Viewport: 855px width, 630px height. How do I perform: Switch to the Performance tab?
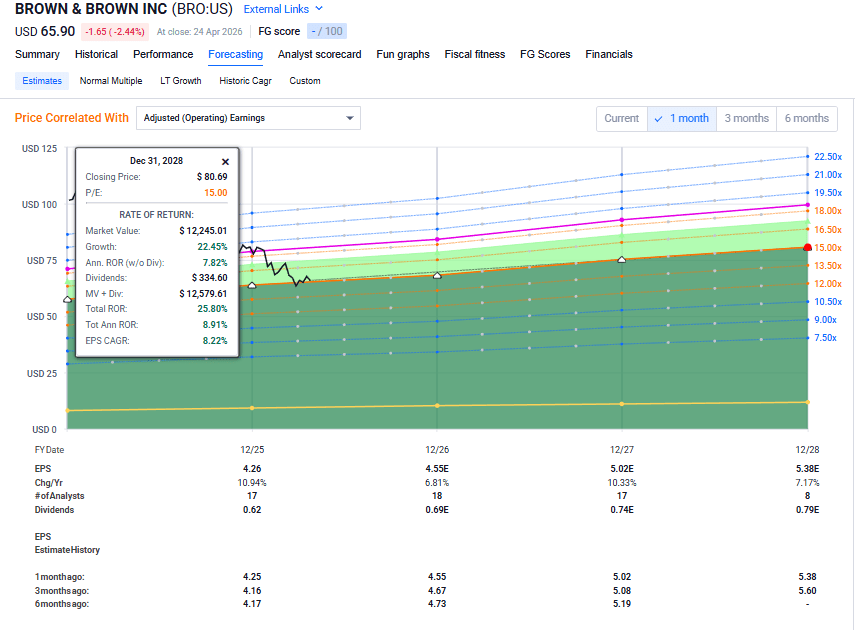tap(163, 55)
